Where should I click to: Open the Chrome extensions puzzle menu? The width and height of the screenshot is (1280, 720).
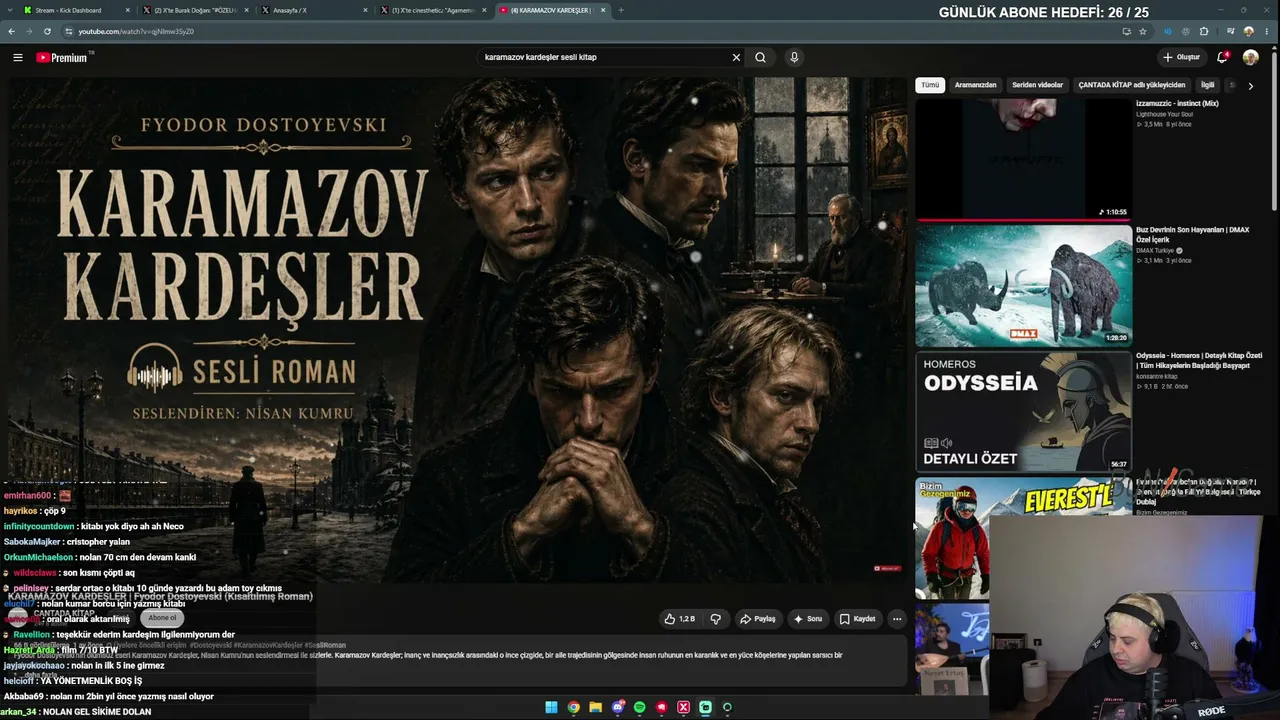click(1204, 31)
